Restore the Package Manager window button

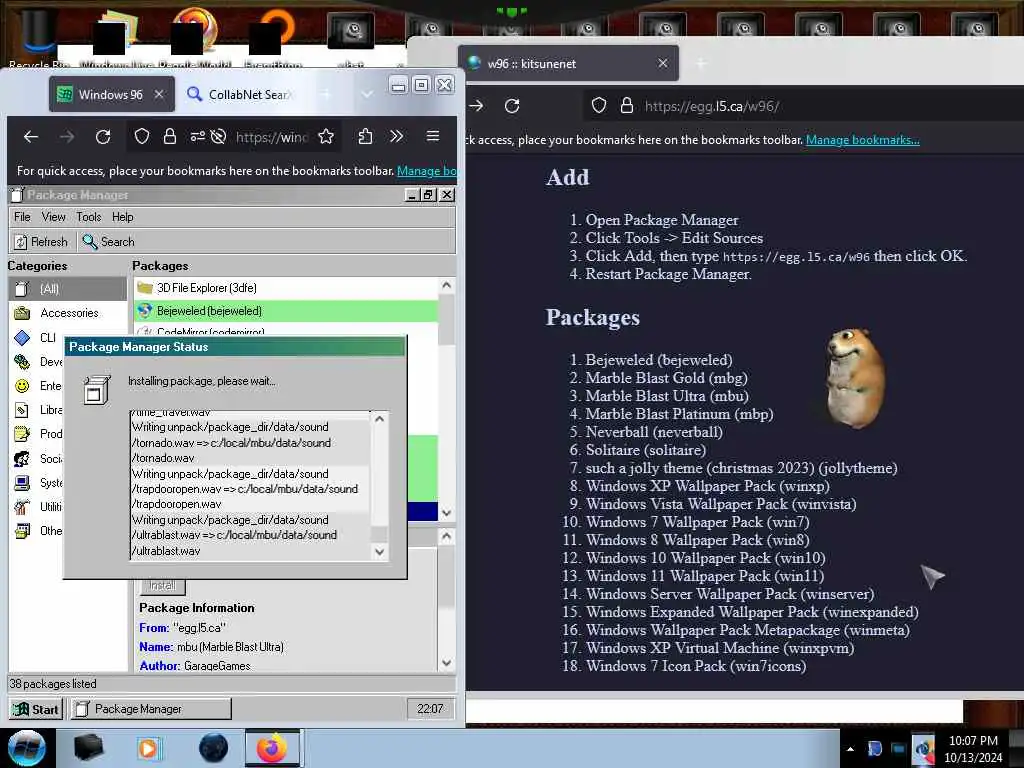pos(428,195)
